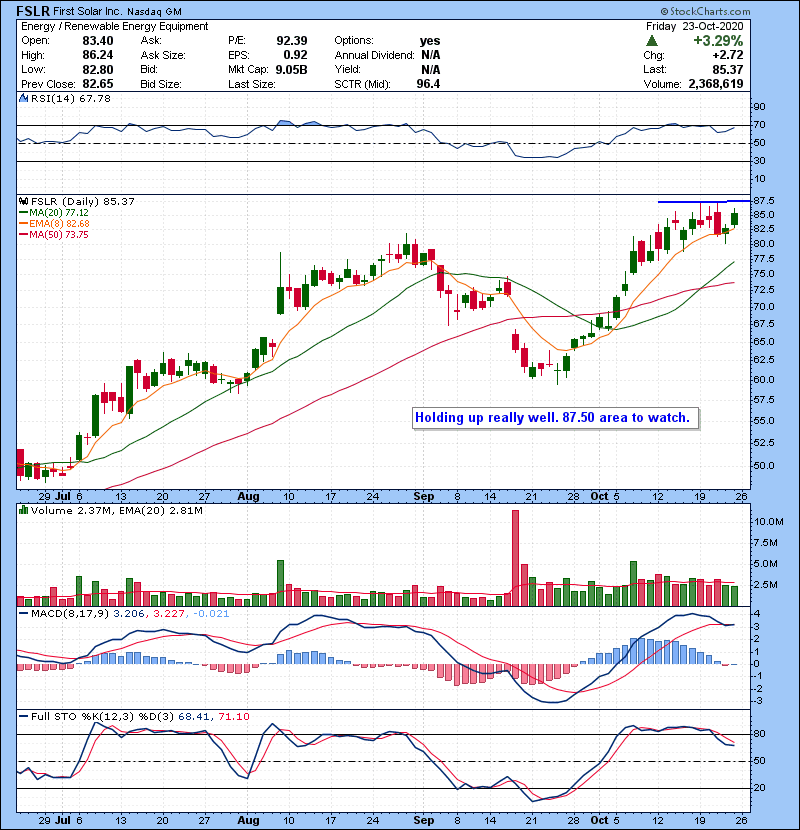This screenshot has width=800, height=830.
Task: Select the 'Holding up really well' annotation box
Action: [554, 417]
